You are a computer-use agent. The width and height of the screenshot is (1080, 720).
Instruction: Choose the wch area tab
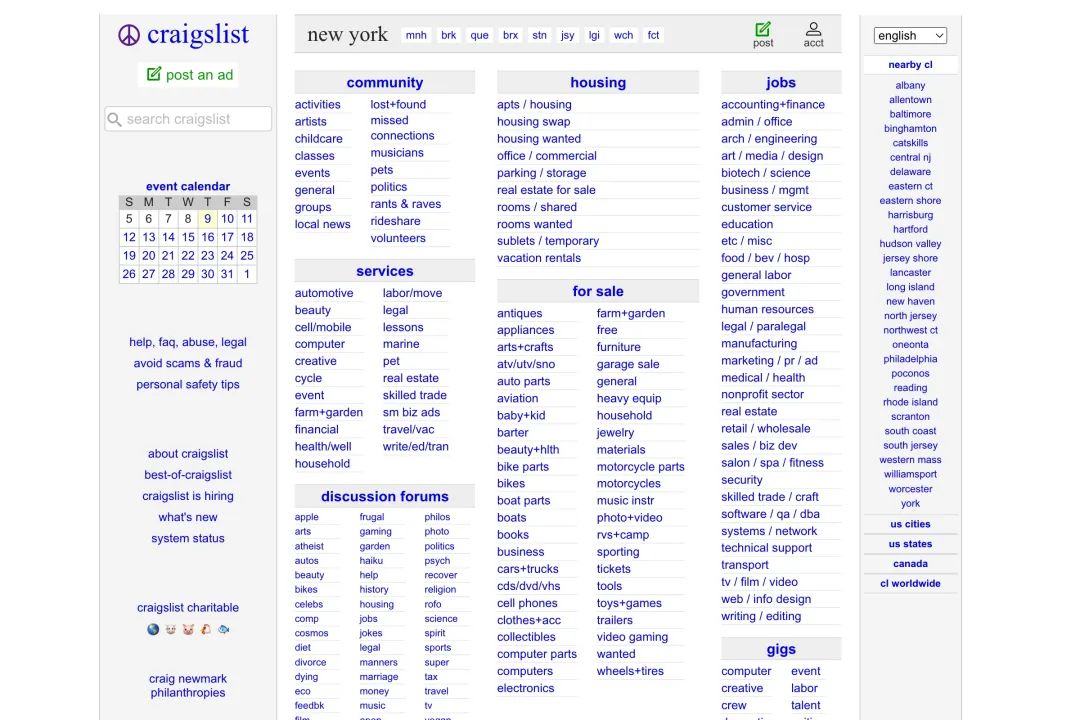623,35
